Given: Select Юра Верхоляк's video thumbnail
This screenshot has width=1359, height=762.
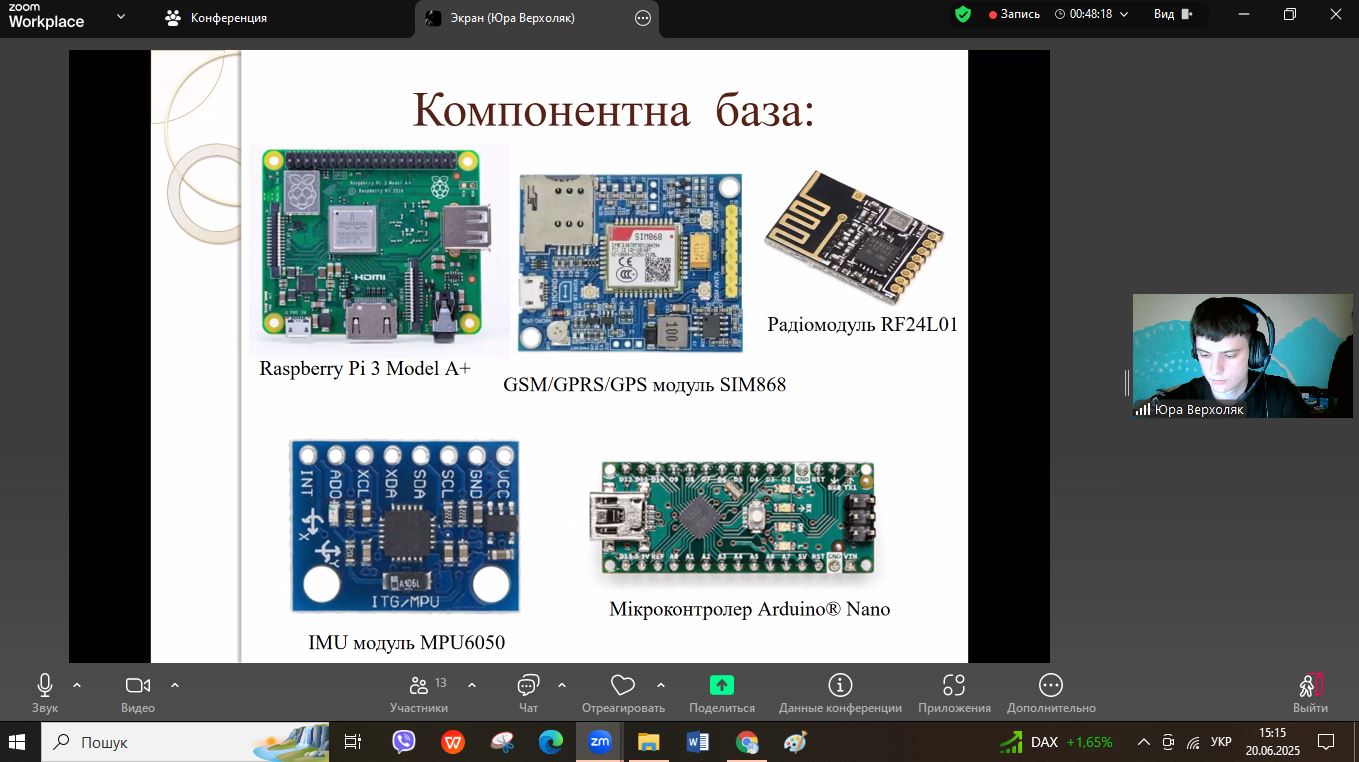Looking at the screenshot, I should point(1242,355).
